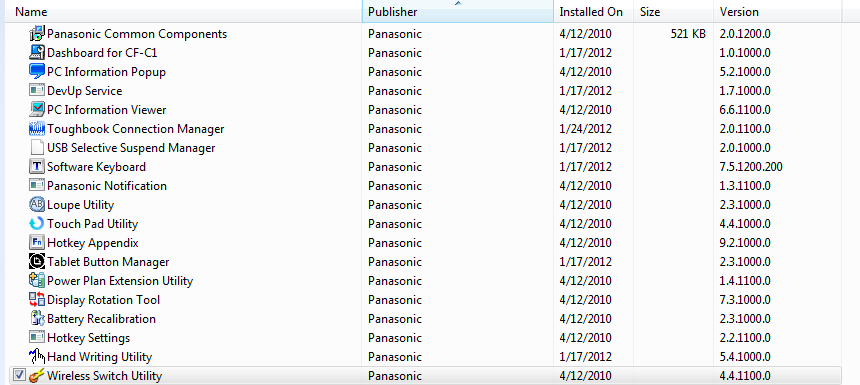Select Tablet Button Manager program name
This screenshot has height=385, width=860.
click(x=108, y=262)
